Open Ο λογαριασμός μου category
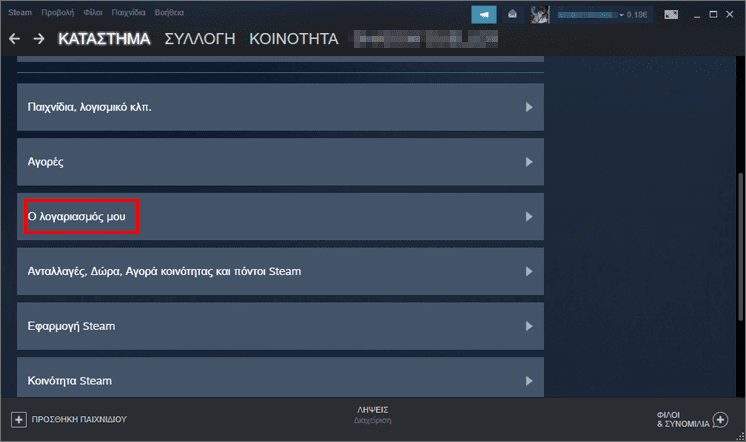746x442 pixels. coord(280,216)
